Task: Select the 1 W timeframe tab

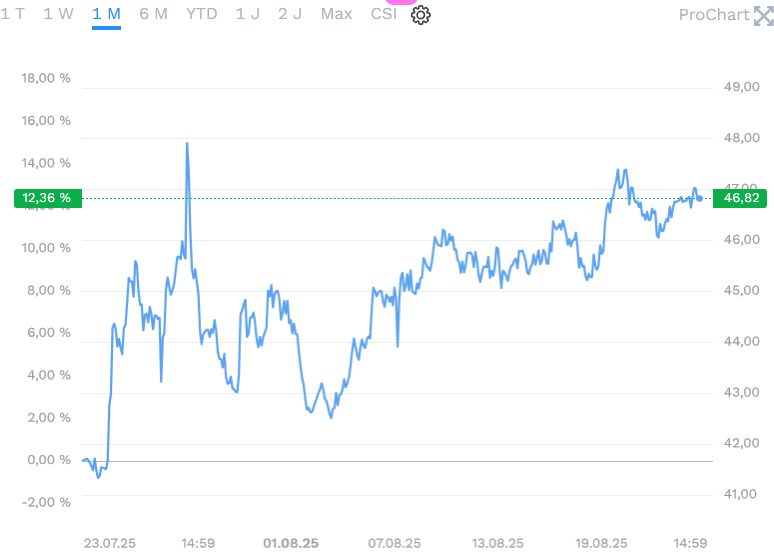Action: click(58, 14)
